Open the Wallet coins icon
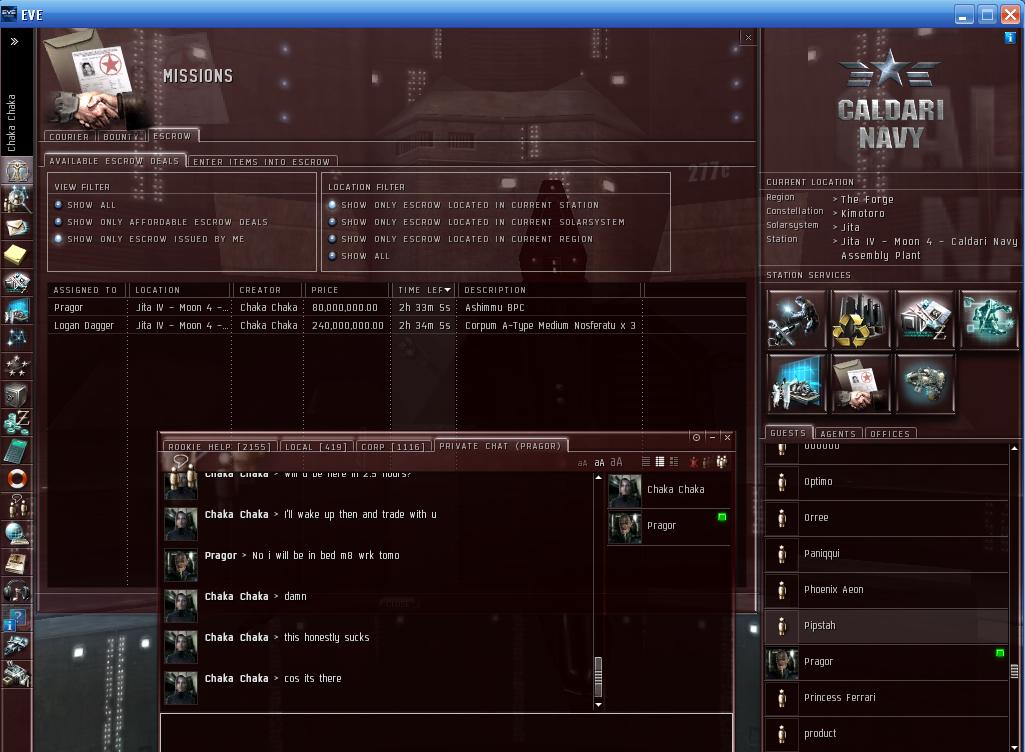This screenshot has height=752, width=1025. [17, 423]
